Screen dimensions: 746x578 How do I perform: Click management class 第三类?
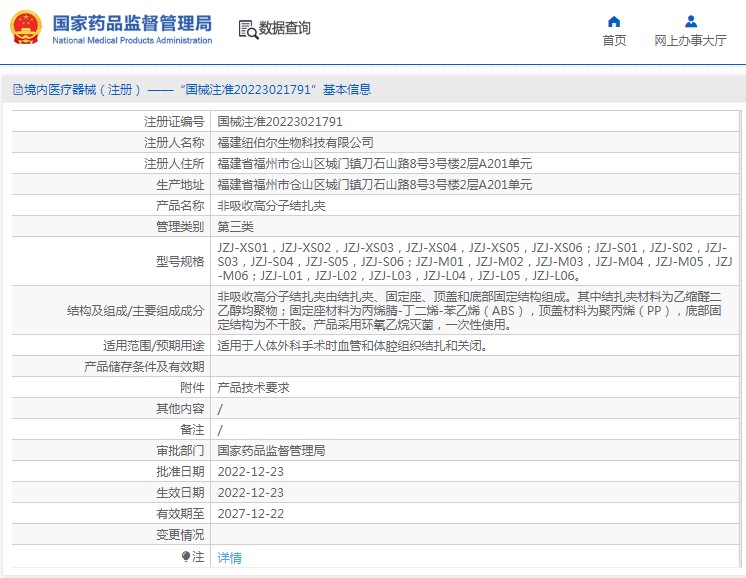click(x=236, y=226)
